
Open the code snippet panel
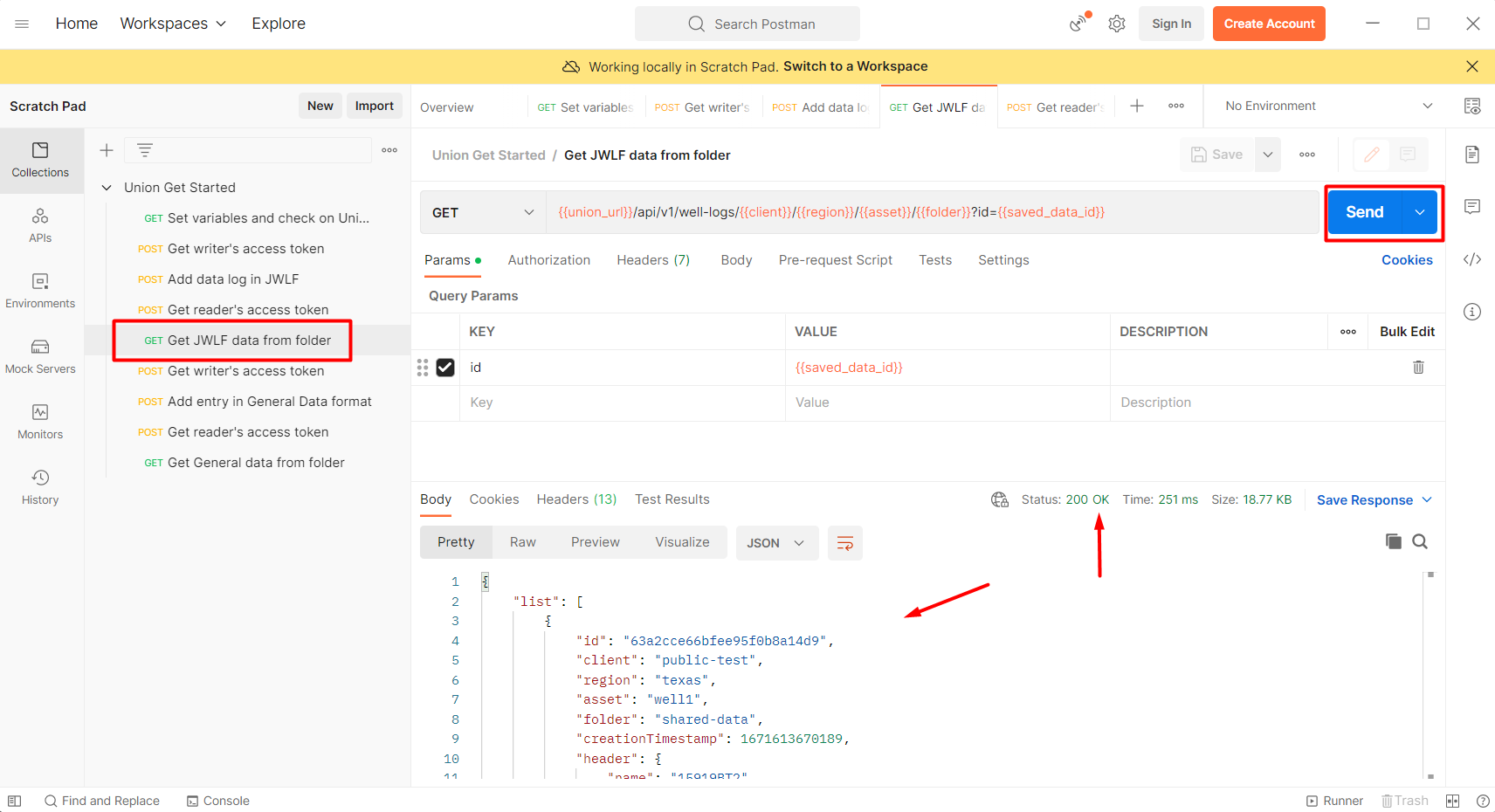point(1472,259)
